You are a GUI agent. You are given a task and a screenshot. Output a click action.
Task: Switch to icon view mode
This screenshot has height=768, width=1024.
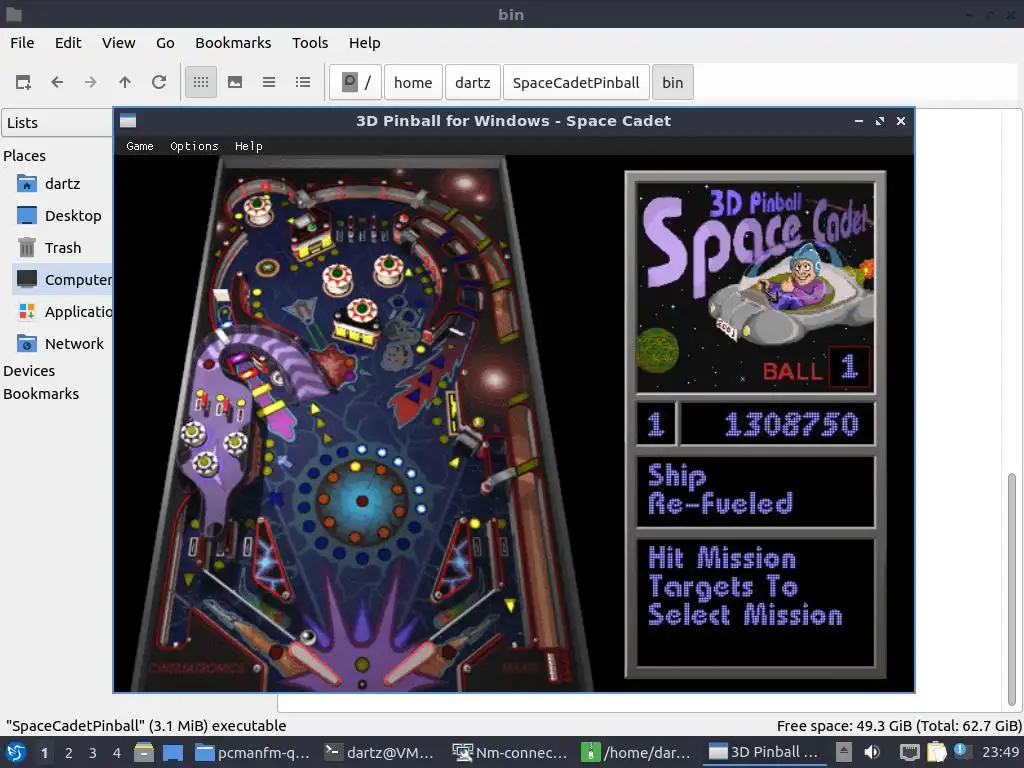(x=201, y=82)
